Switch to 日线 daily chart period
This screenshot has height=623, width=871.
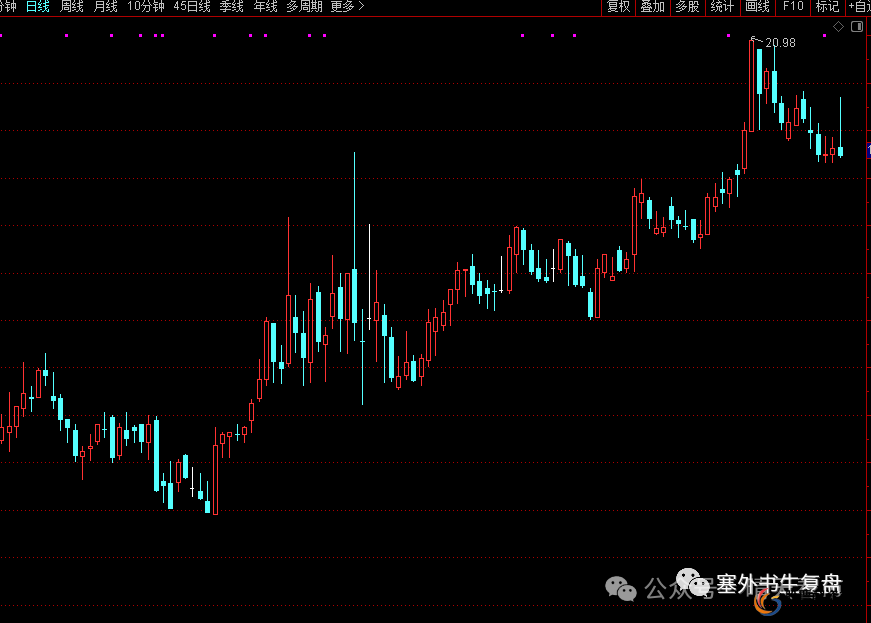[x=37, y=7]
